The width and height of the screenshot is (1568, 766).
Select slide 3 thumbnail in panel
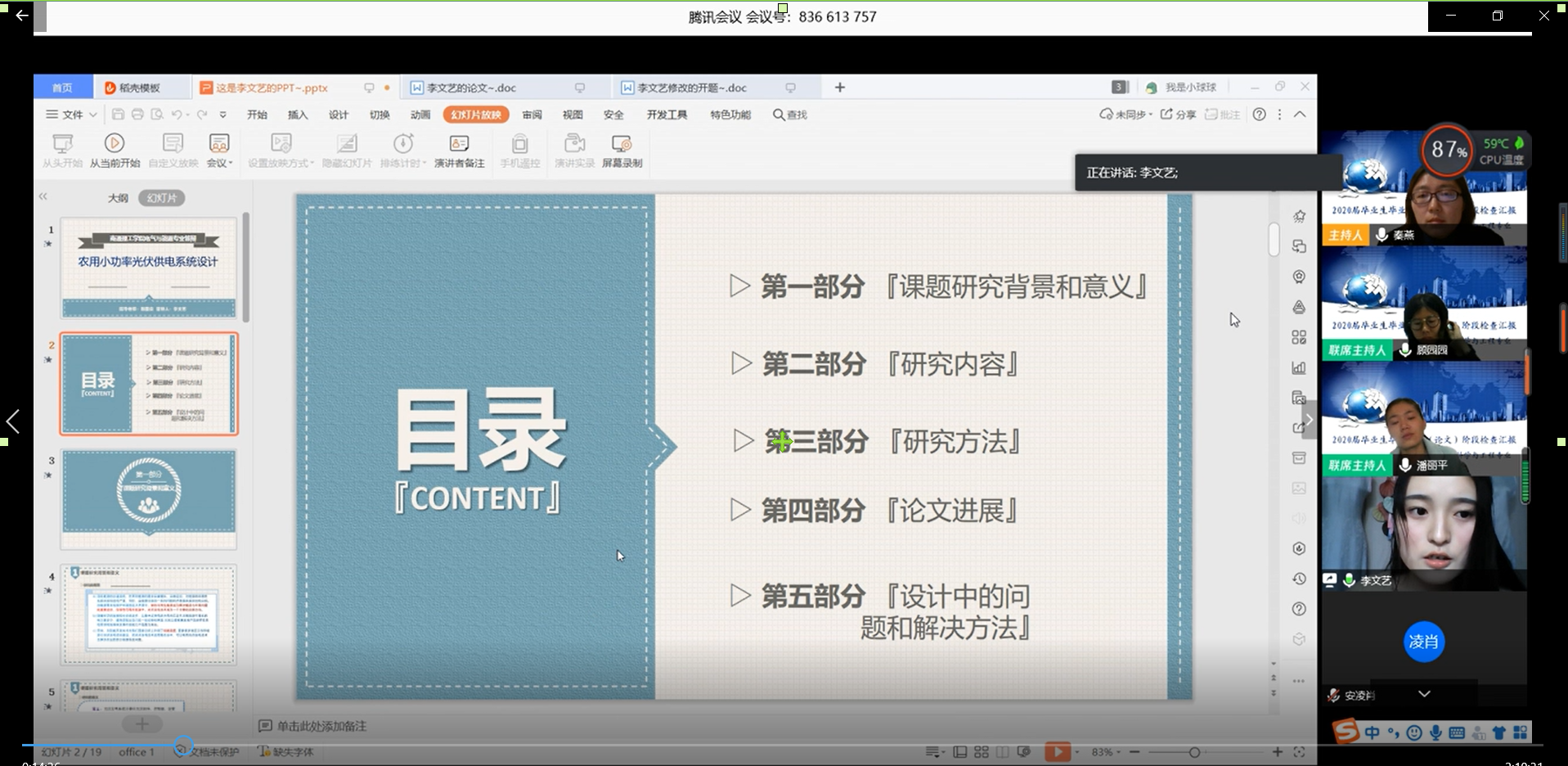149,491
